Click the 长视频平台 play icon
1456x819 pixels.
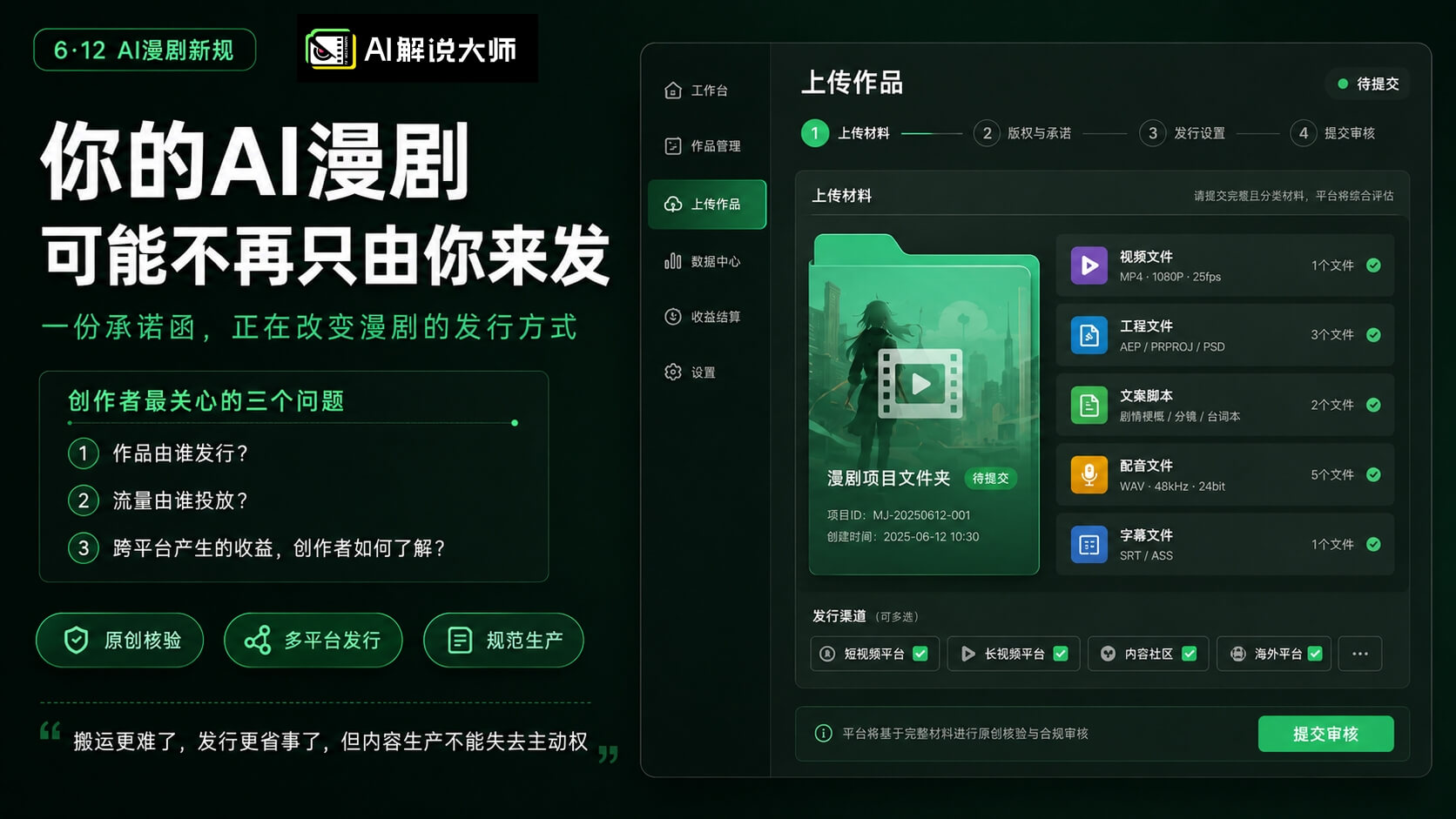point(967,654)
